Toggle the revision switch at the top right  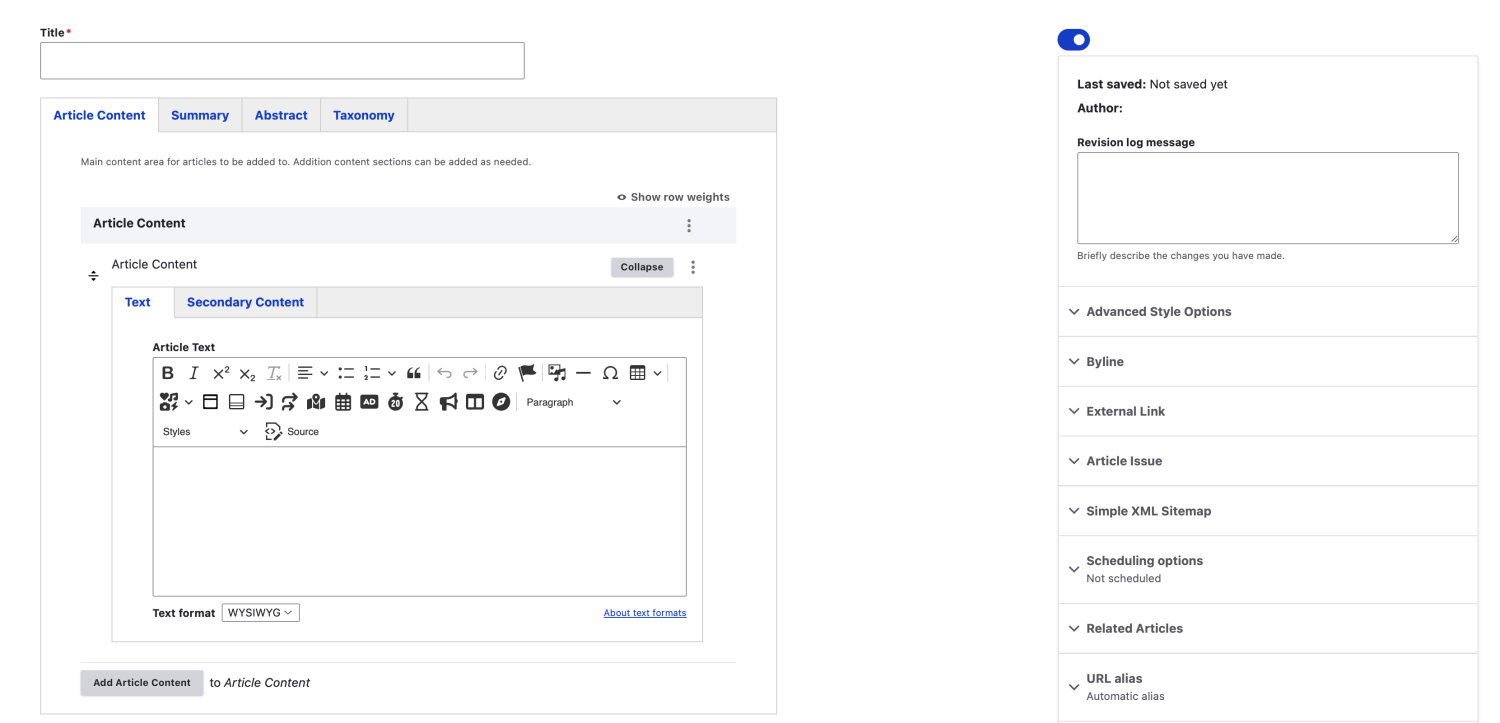1074,39
